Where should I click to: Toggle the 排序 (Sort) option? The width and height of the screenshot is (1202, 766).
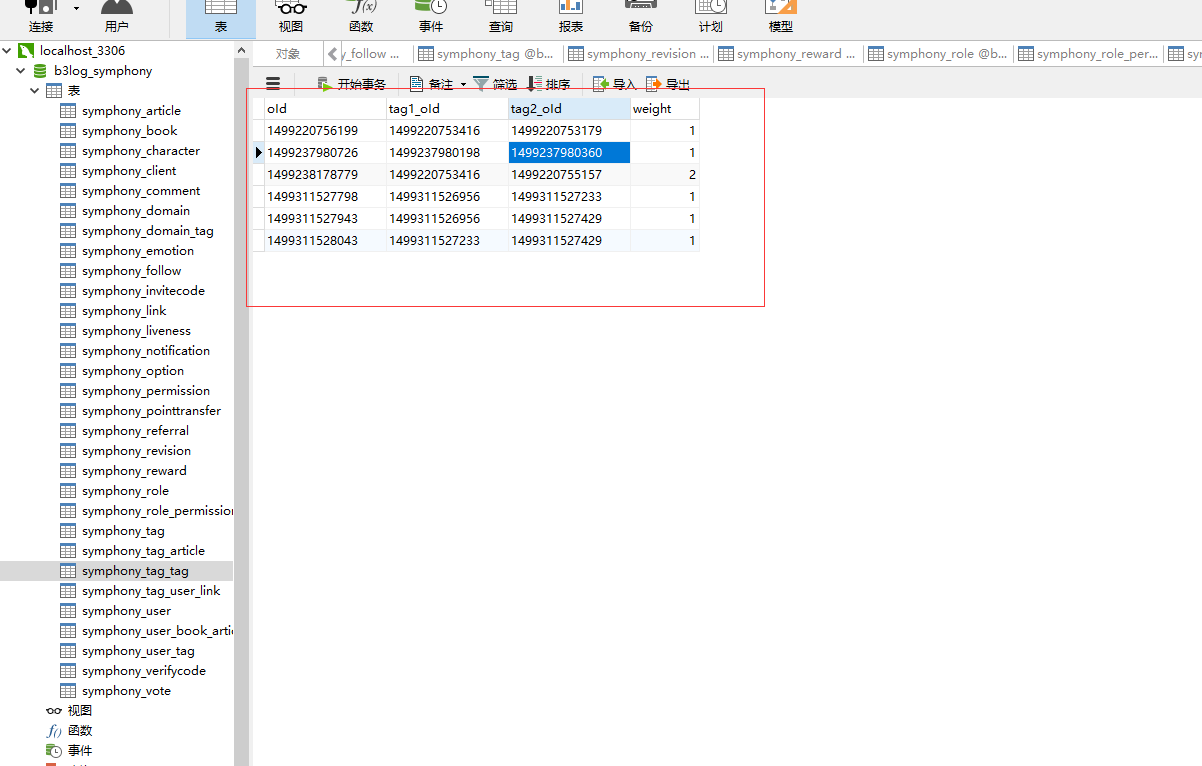549,83
